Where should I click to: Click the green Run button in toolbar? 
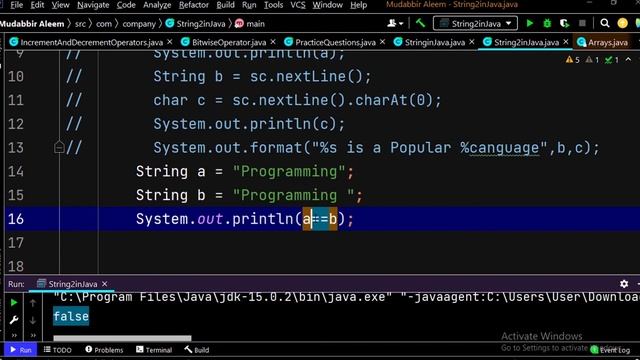(530, 24)
